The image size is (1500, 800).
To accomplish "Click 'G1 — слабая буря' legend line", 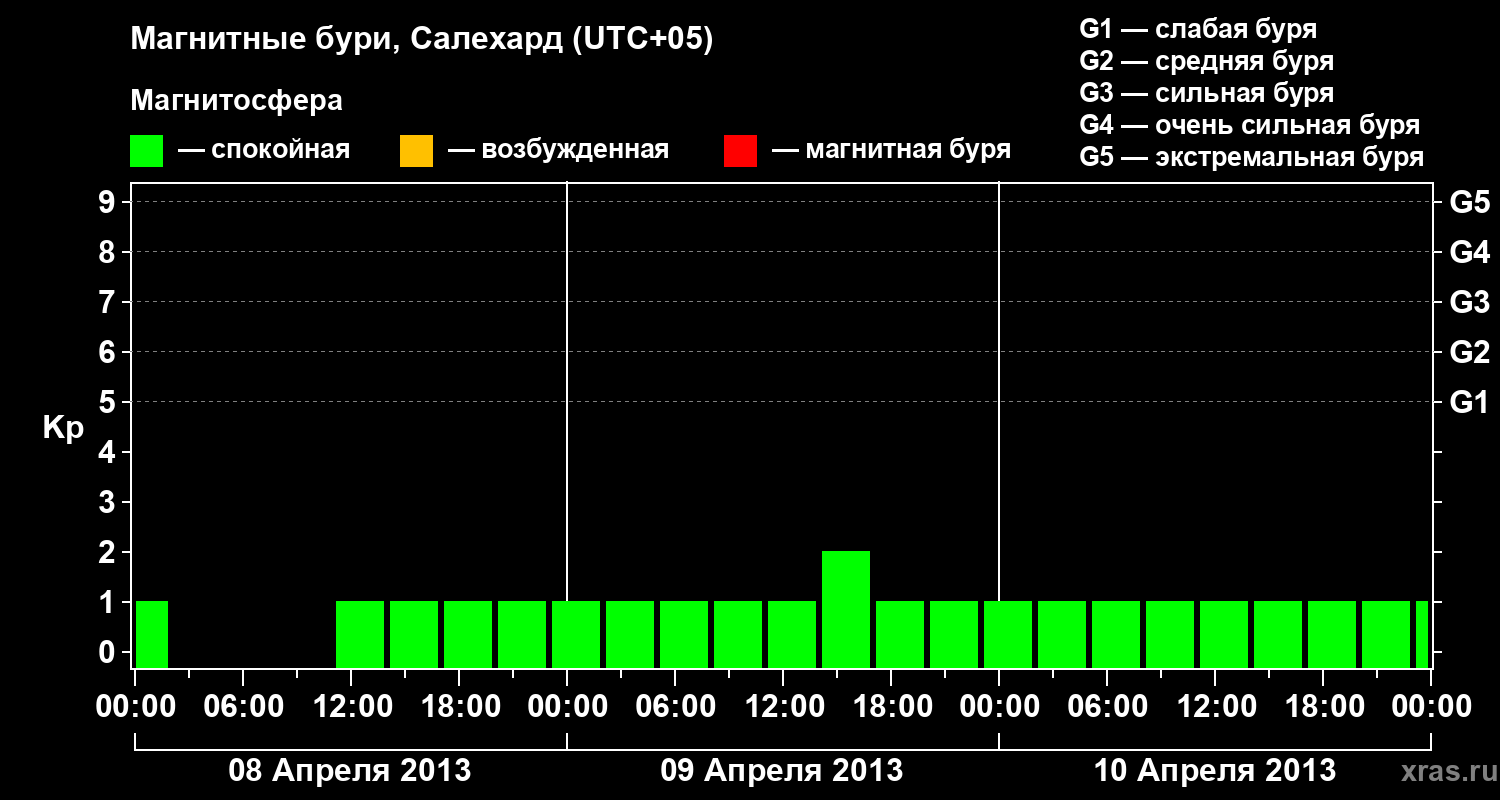I will [x=1198, y=28].
